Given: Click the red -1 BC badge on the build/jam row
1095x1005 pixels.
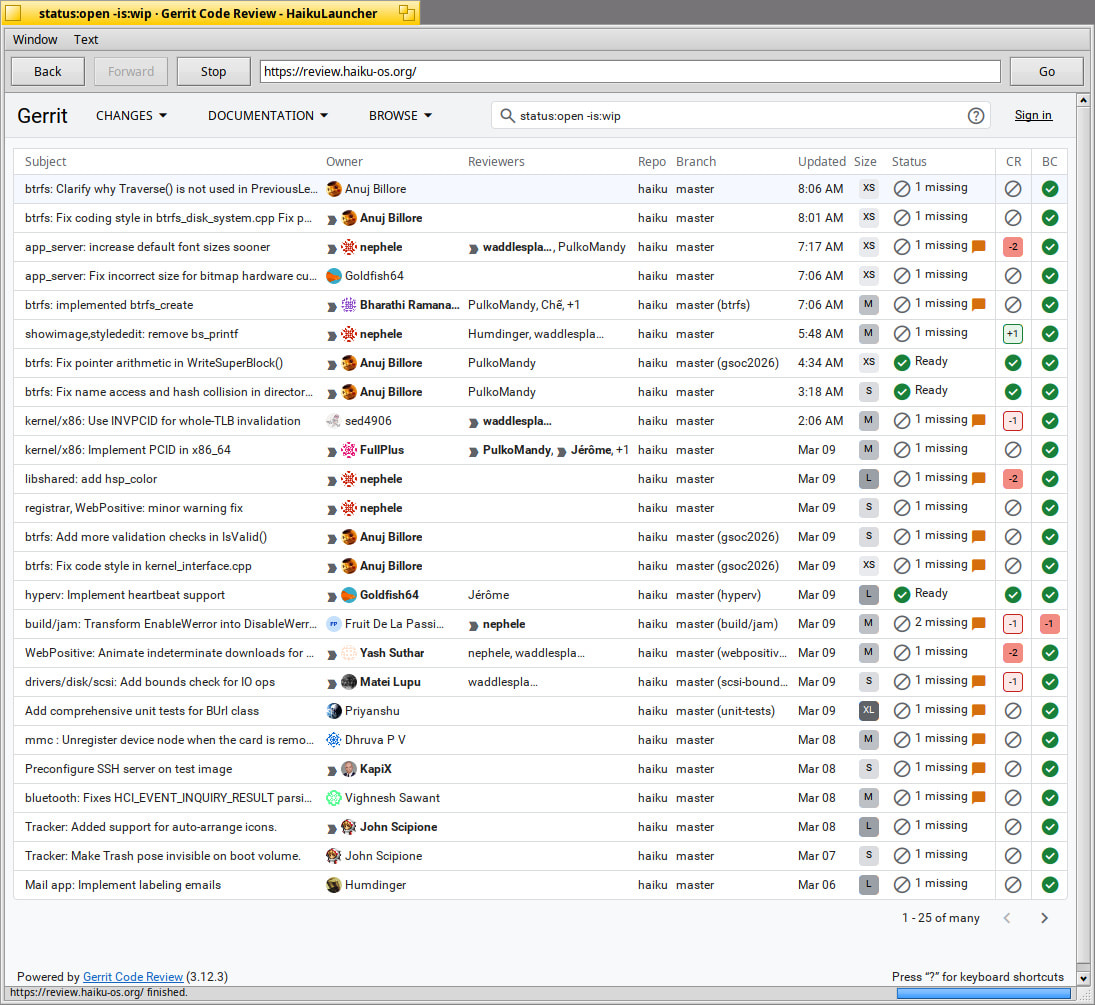Looking at the screenshot, I should click(x=1049, y=624).
